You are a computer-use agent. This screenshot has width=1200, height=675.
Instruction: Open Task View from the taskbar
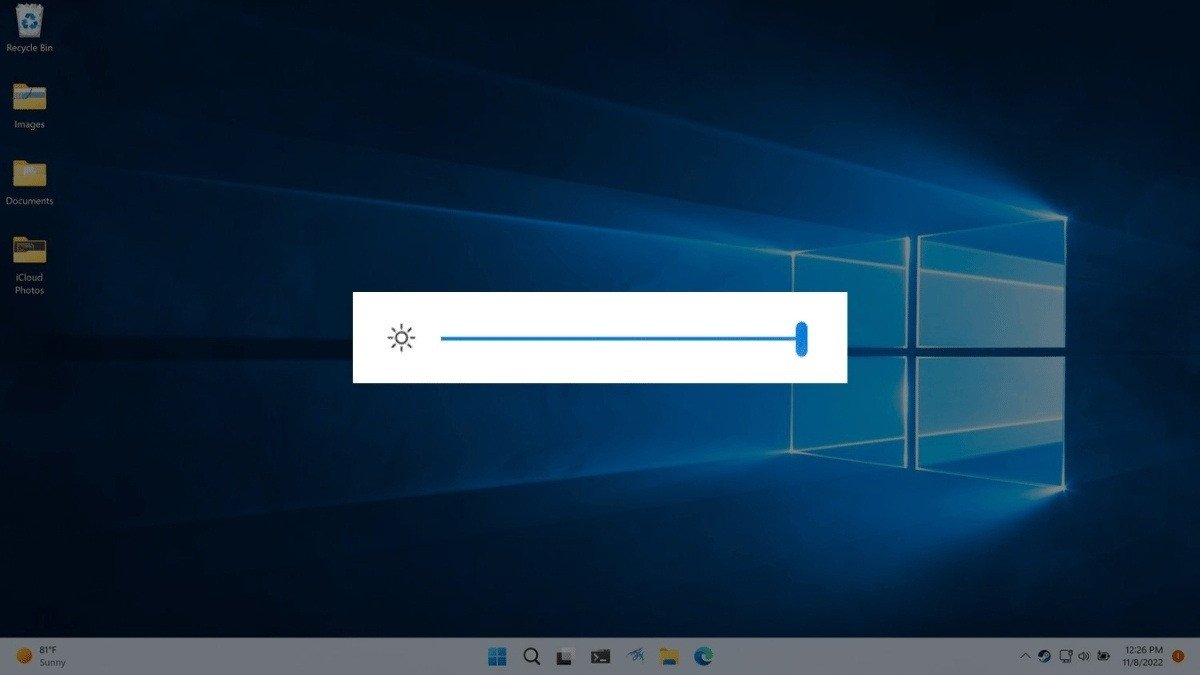pyautogui.click(x=566, y=656)
